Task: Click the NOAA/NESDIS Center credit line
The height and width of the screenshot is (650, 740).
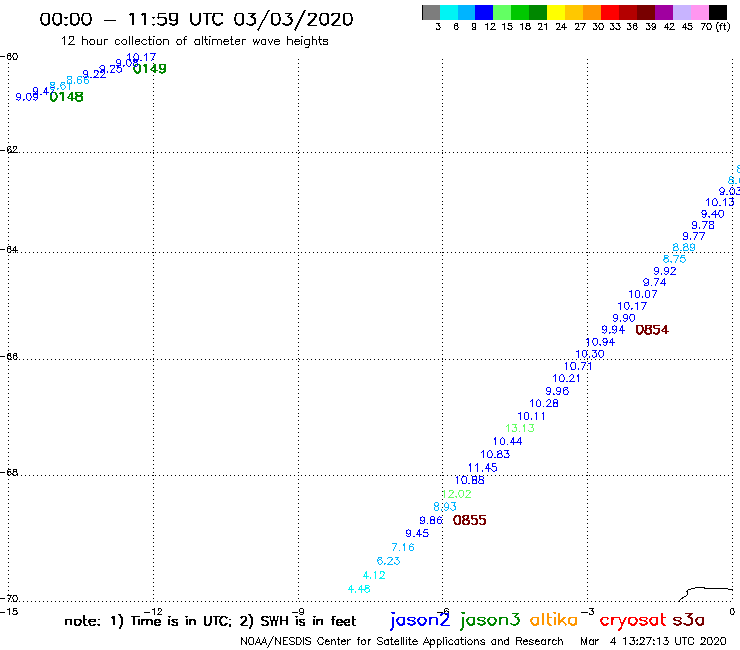Action: click(402, 642)
